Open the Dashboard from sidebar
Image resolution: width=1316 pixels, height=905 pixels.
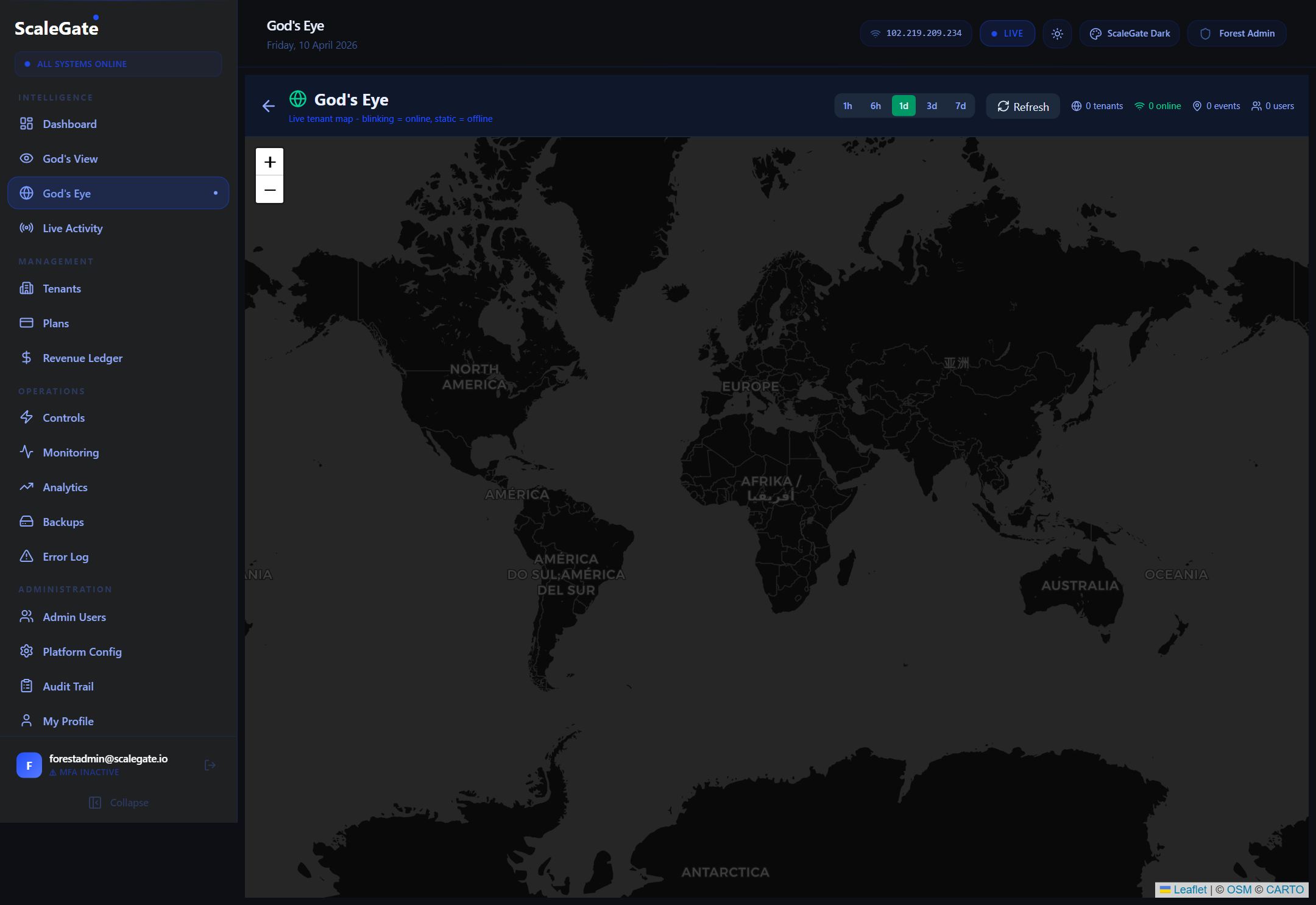click(69, 124)
